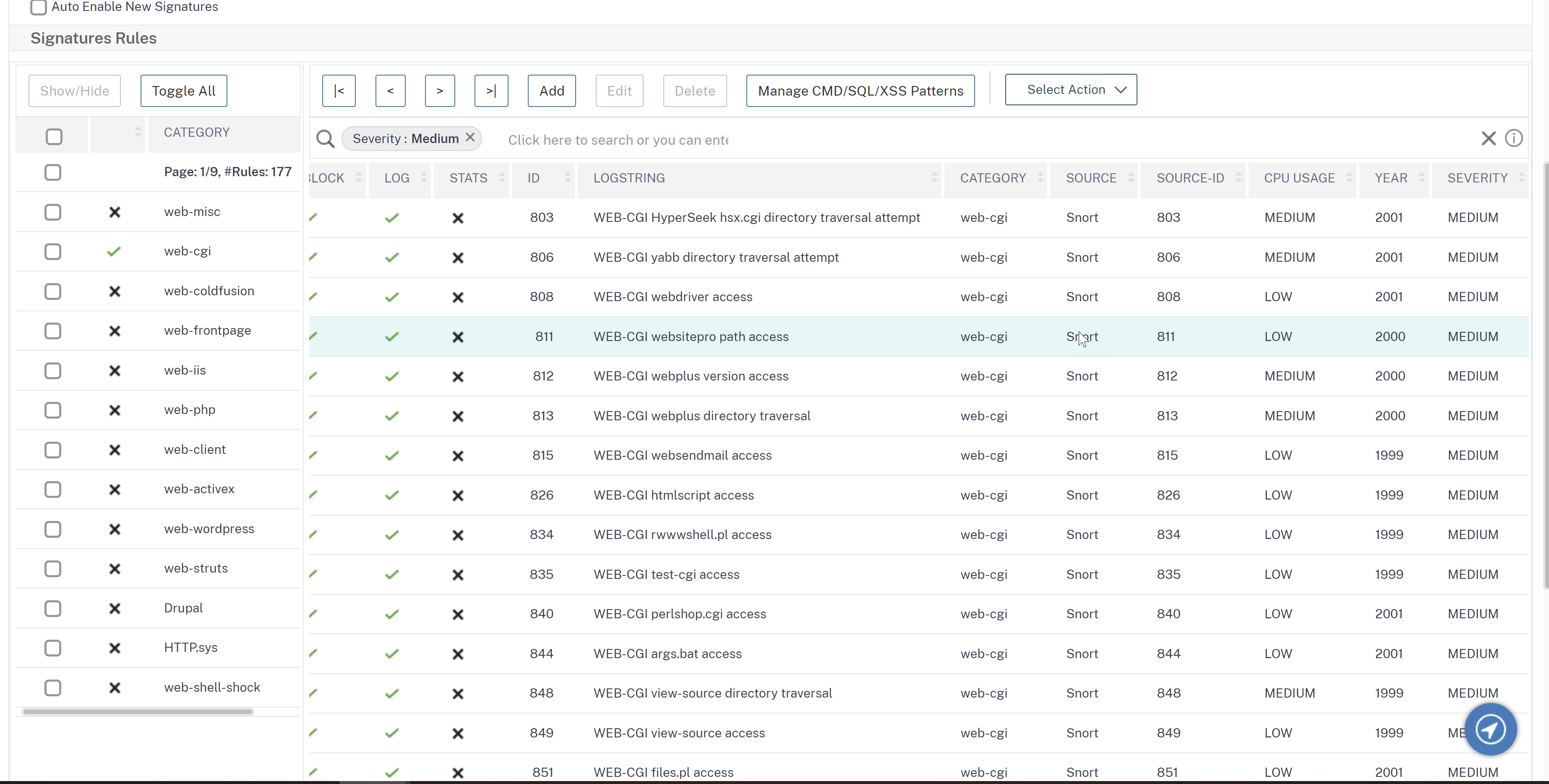Open Manage CMD/SQL/XSS Patterns

860,91
